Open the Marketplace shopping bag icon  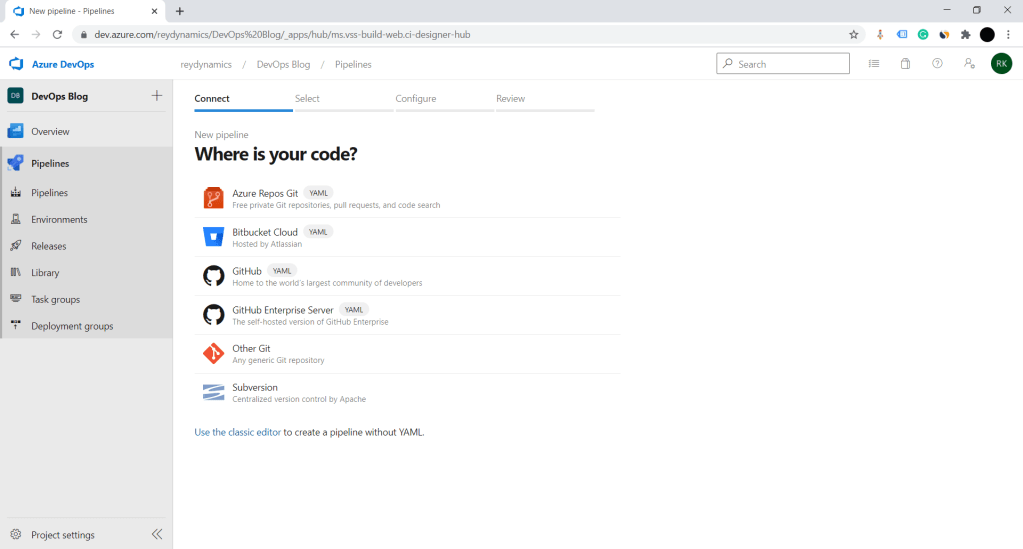coord(905,64)
